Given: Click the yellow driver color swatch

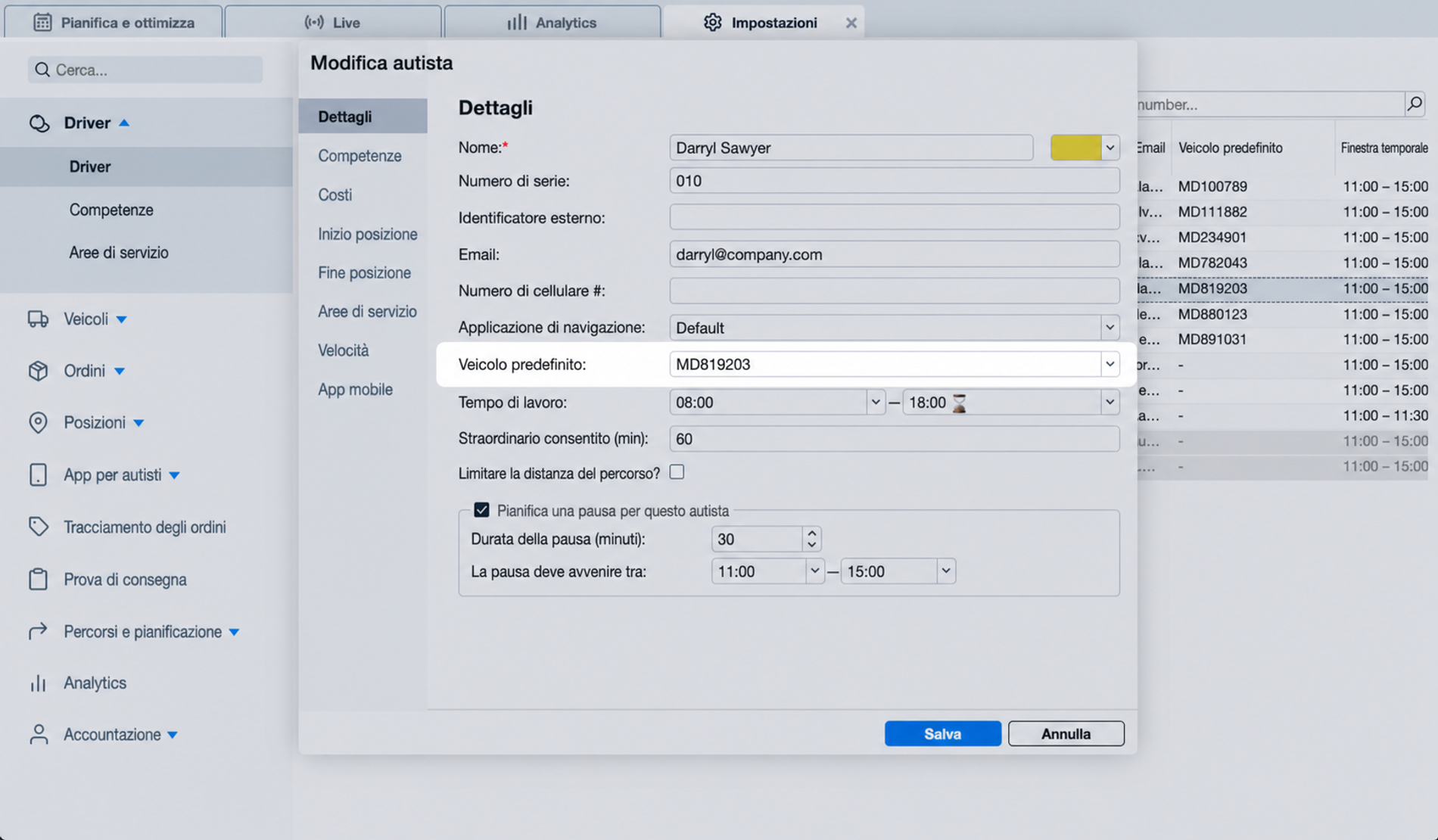Looking at the screenshot, I should pos(1075,148).
